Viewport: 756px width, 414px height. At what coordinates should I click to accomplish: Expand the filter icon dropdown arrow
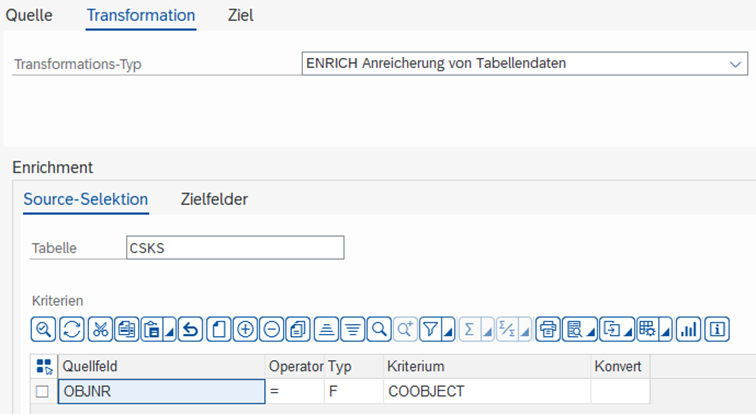point(449,331)
